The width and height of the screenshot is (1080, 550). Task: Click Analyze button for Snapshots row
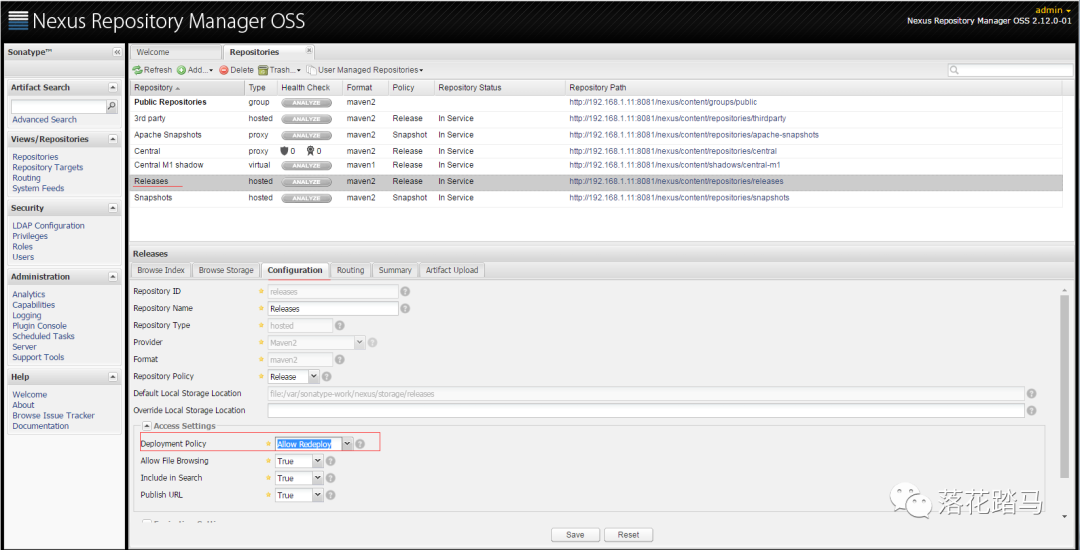[x=307, y=198]
